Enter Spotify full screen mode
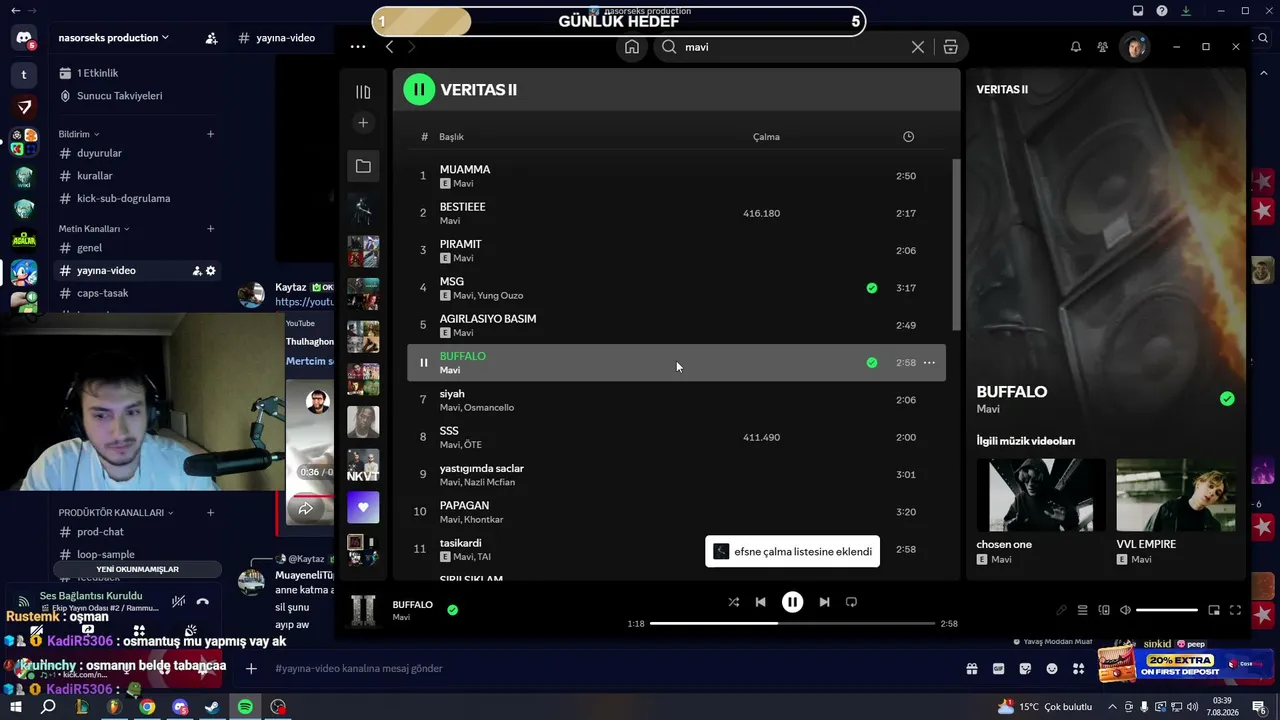Screen dimensions: 1280x720 click(x=1236, y=610)
